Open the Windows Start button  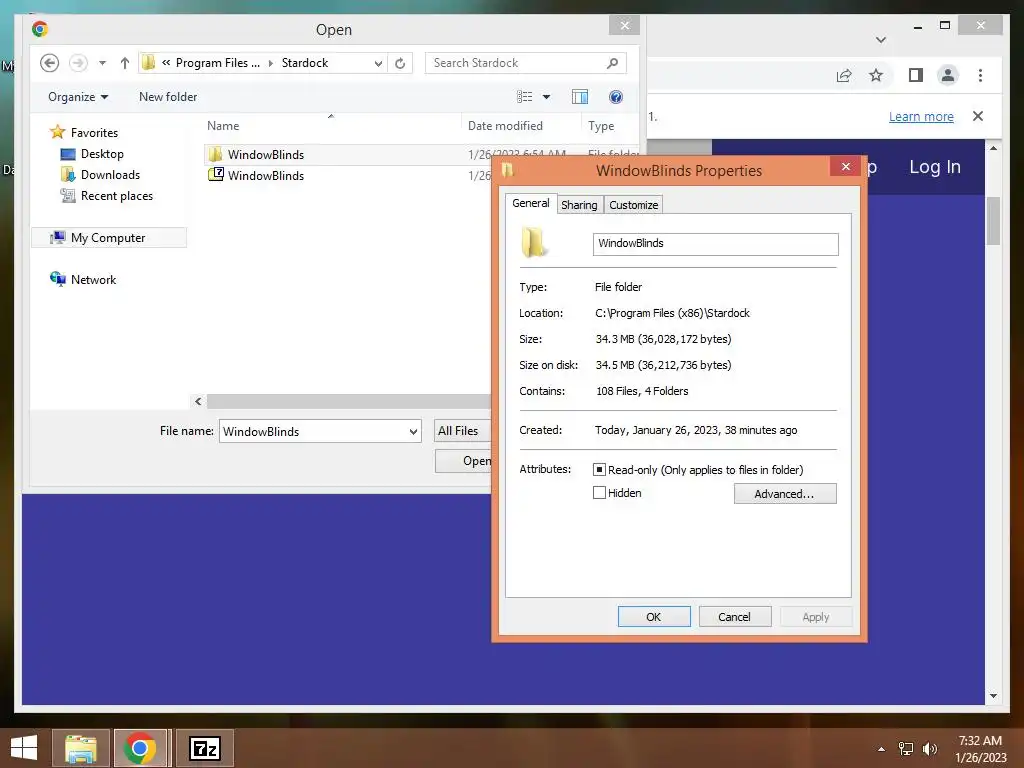(x=24, y=748)
